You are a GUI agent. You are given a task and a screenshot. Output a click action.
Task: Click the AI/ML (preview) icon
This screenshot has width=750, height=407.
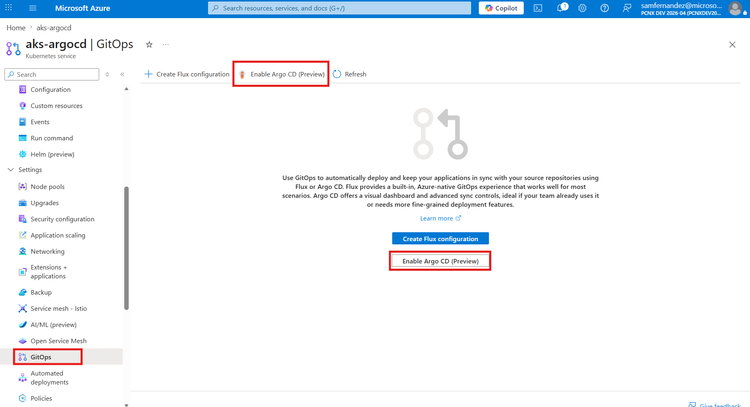22,325
